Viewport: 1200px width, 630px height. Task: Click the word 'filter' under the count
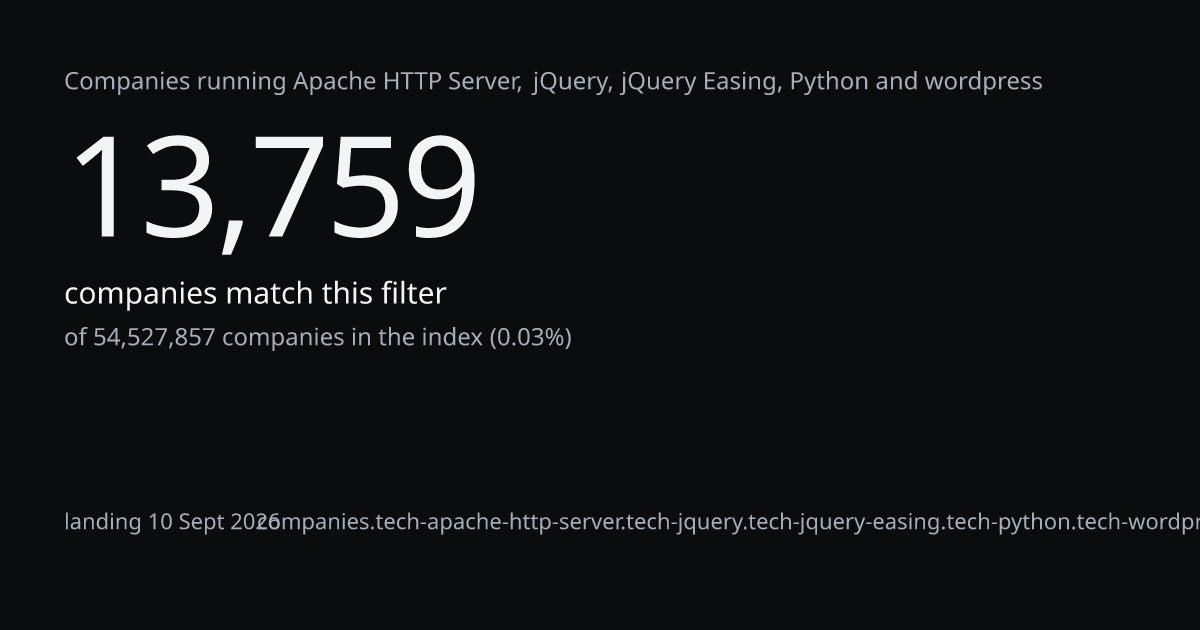coord(413,293)
